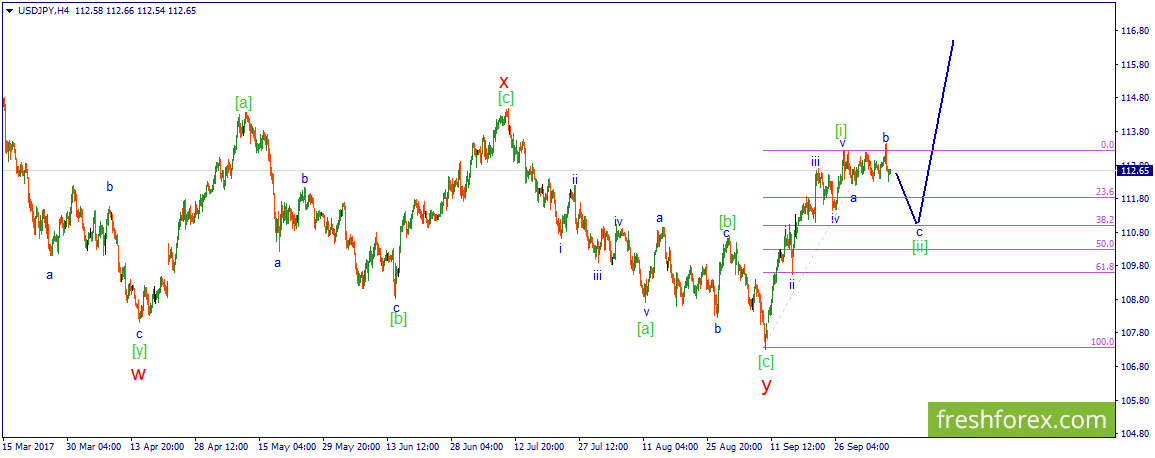Image resolution: width=1155 pixels, height=458 pixels.
Task: Select the Fibonacci 100.0 level label
Action: [x=1103, y=342]
